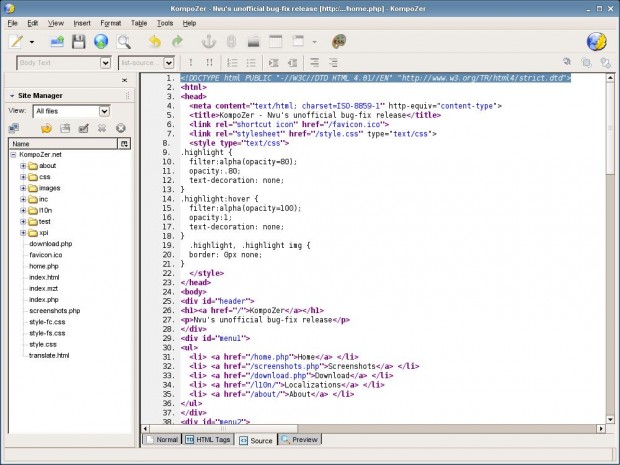This screenshot has height=465, width=620.
Task: Click the Link chain icon
Action: 231,42
